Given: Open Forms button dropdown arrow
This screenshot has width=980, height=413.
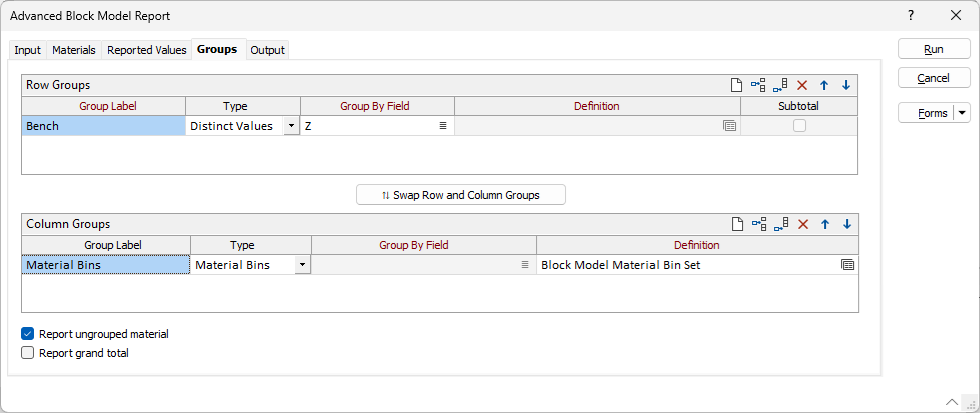Looking at the screenshot, I should 962,112.
